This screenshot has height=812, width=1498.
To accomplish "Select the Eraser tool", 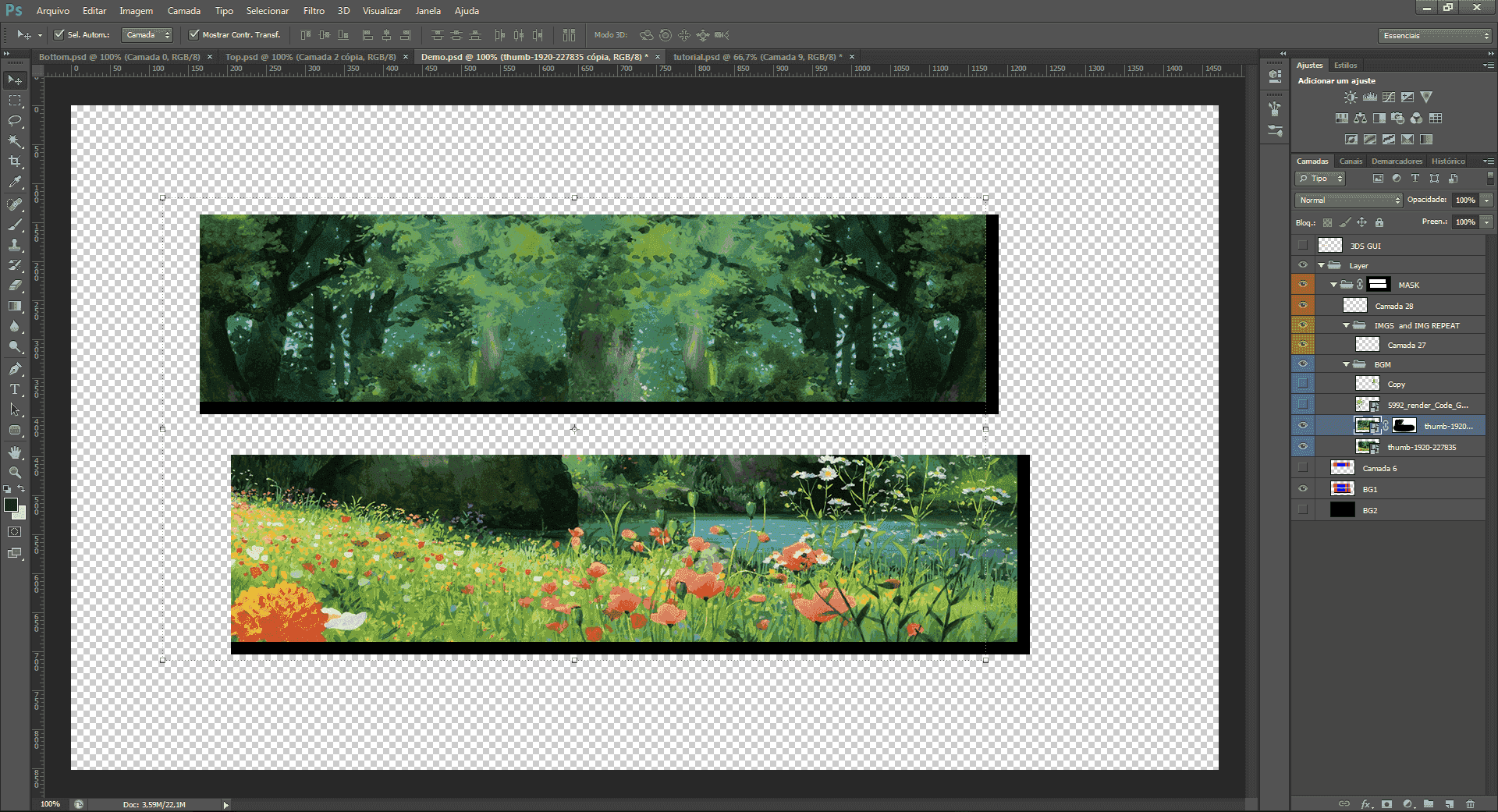I will pos(15,285).
